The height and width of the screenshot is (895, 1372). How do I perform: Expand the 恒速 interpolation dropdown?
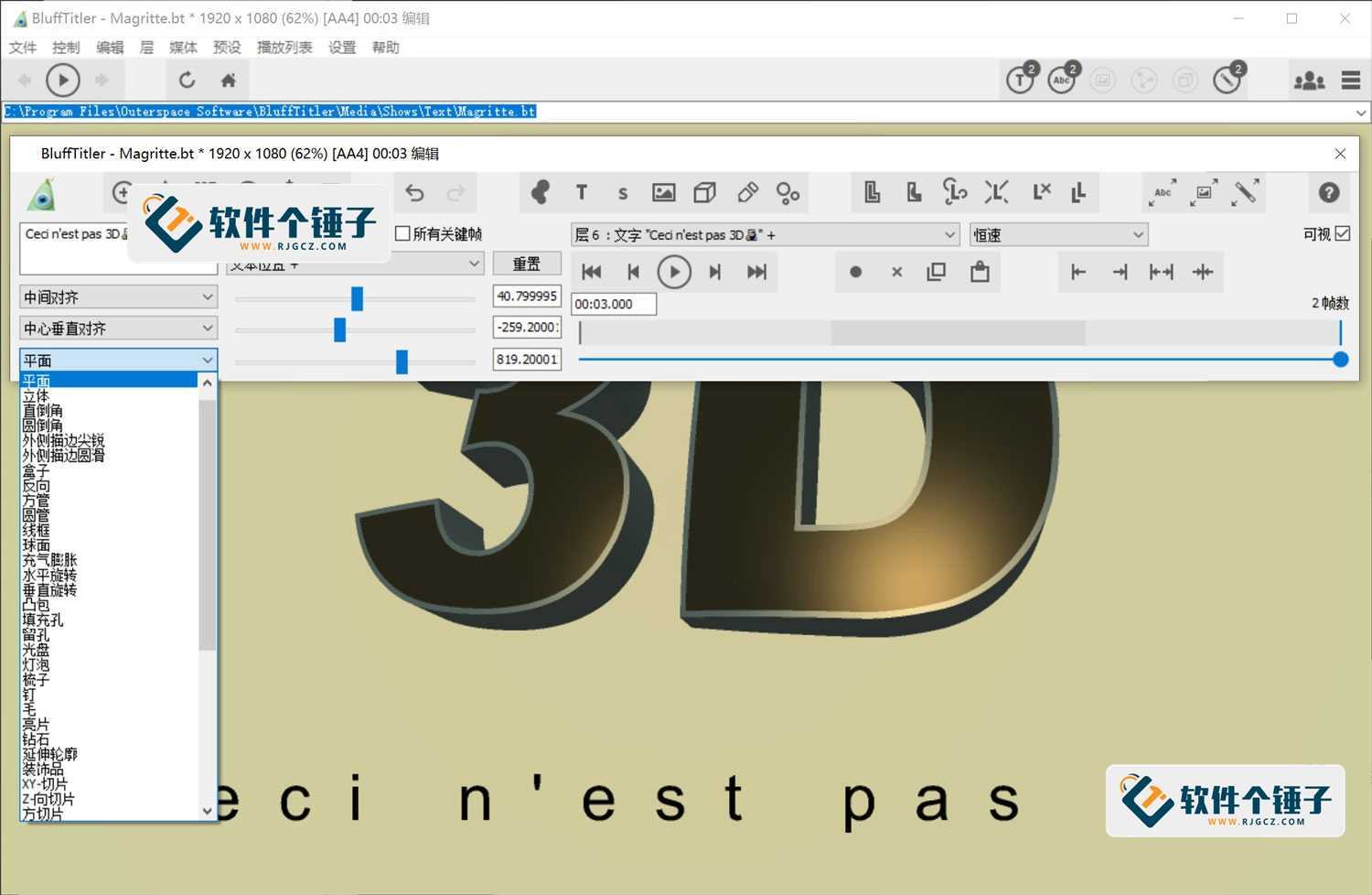(x=1058, y=235)
